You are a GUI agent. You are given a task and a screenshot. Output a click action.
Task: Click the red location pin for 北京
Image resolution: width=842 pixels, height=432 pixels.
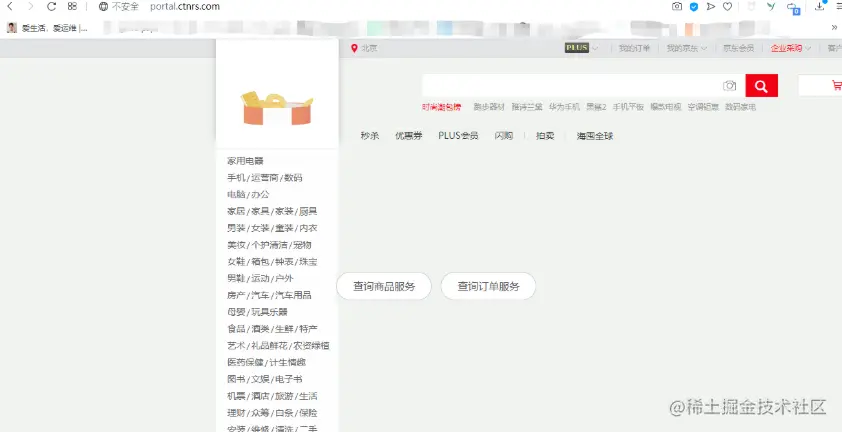[354, 48]
